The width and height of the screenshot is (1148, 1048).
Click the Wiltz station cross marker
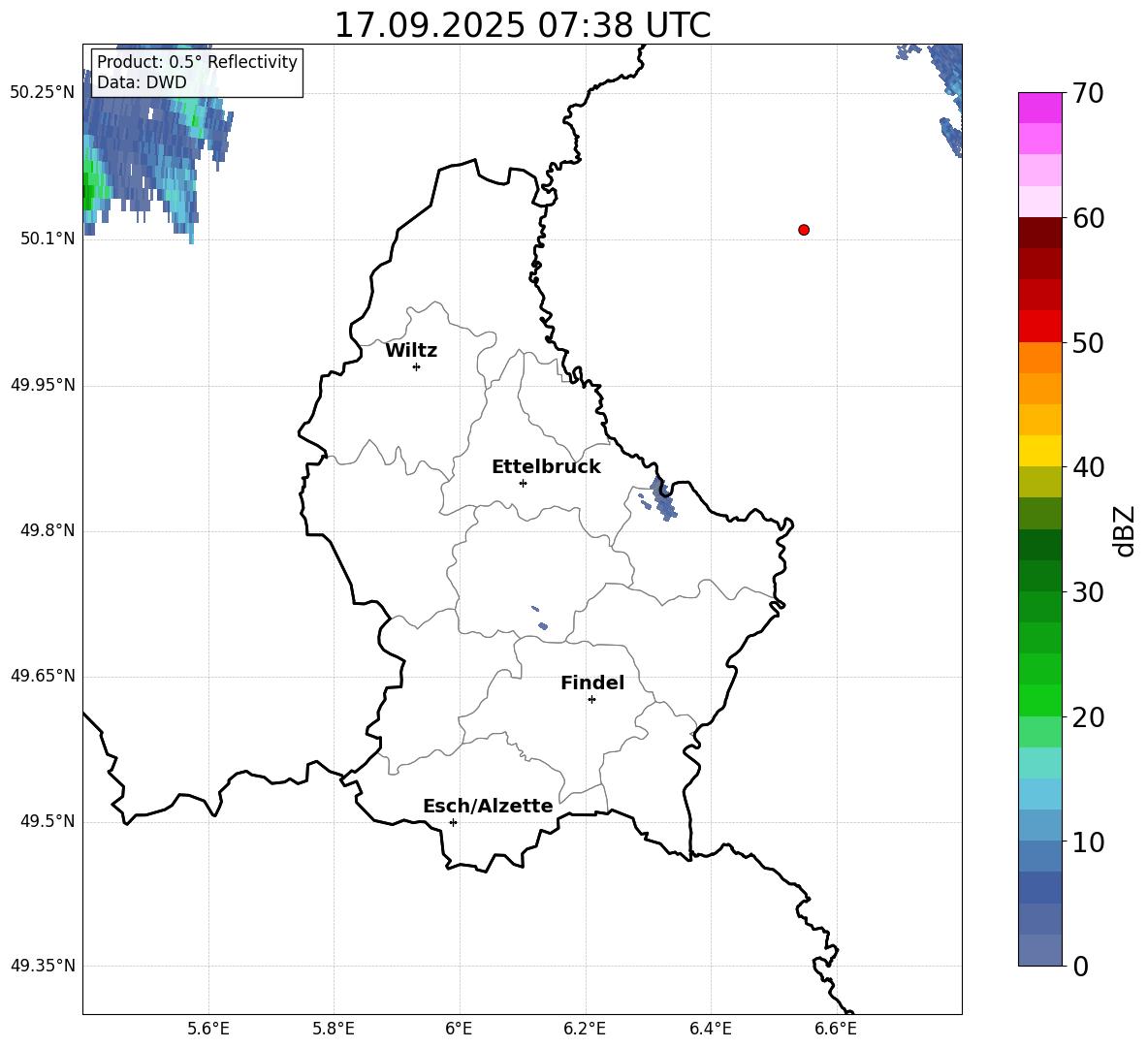417,366
